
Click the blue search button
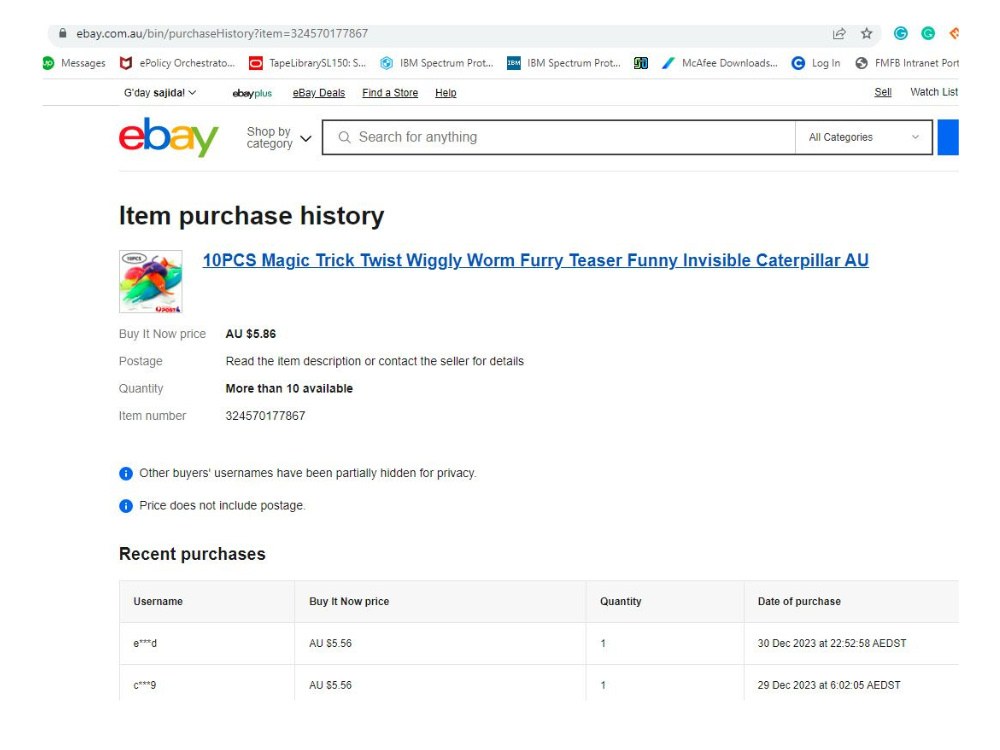click(x=948, y=137)
